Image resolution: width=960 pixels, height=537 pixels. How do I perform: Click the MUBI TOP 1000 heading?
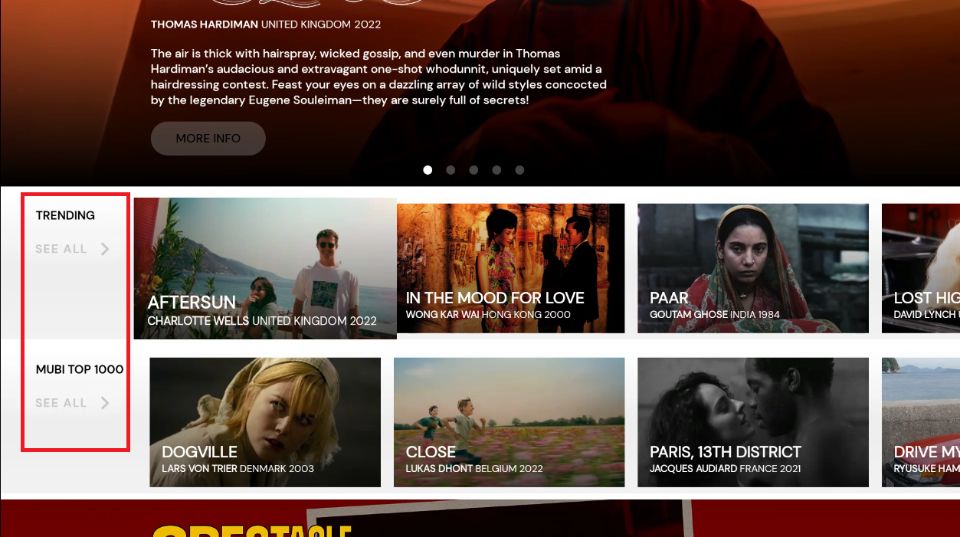(80, 369)
